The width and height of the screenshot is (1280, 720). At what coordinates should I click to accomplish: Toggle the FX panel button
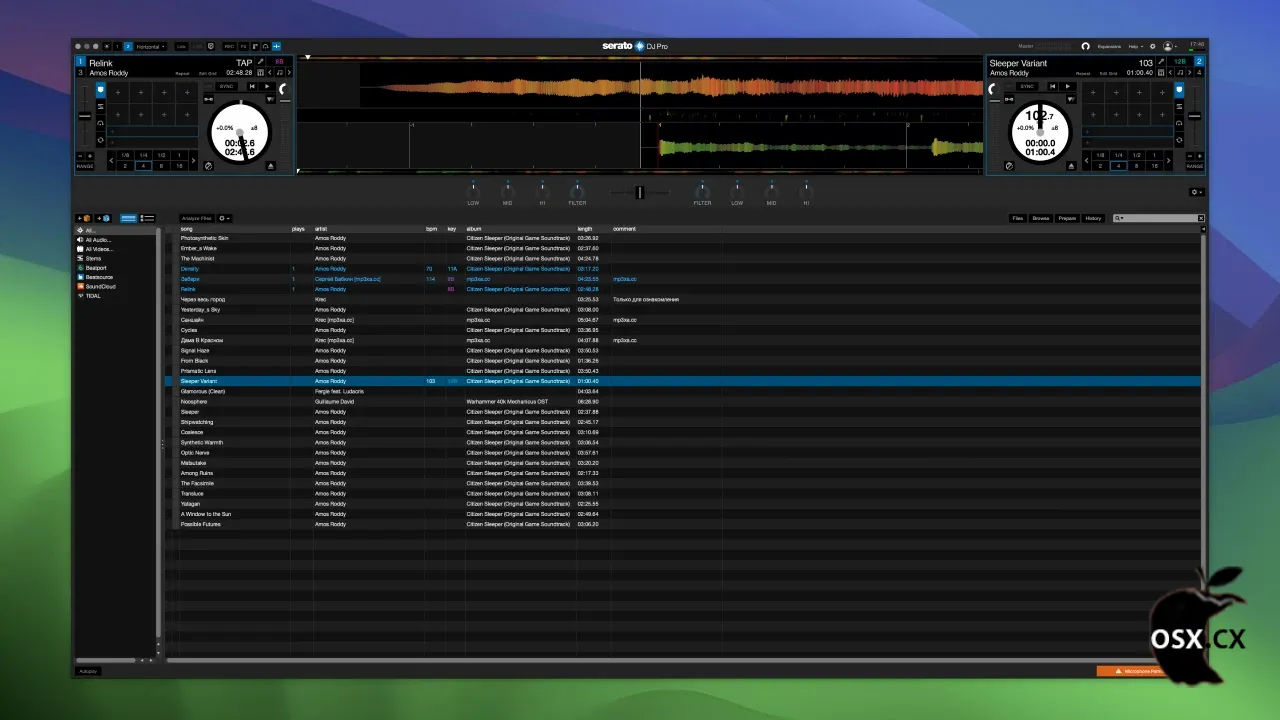coord(243,46)
